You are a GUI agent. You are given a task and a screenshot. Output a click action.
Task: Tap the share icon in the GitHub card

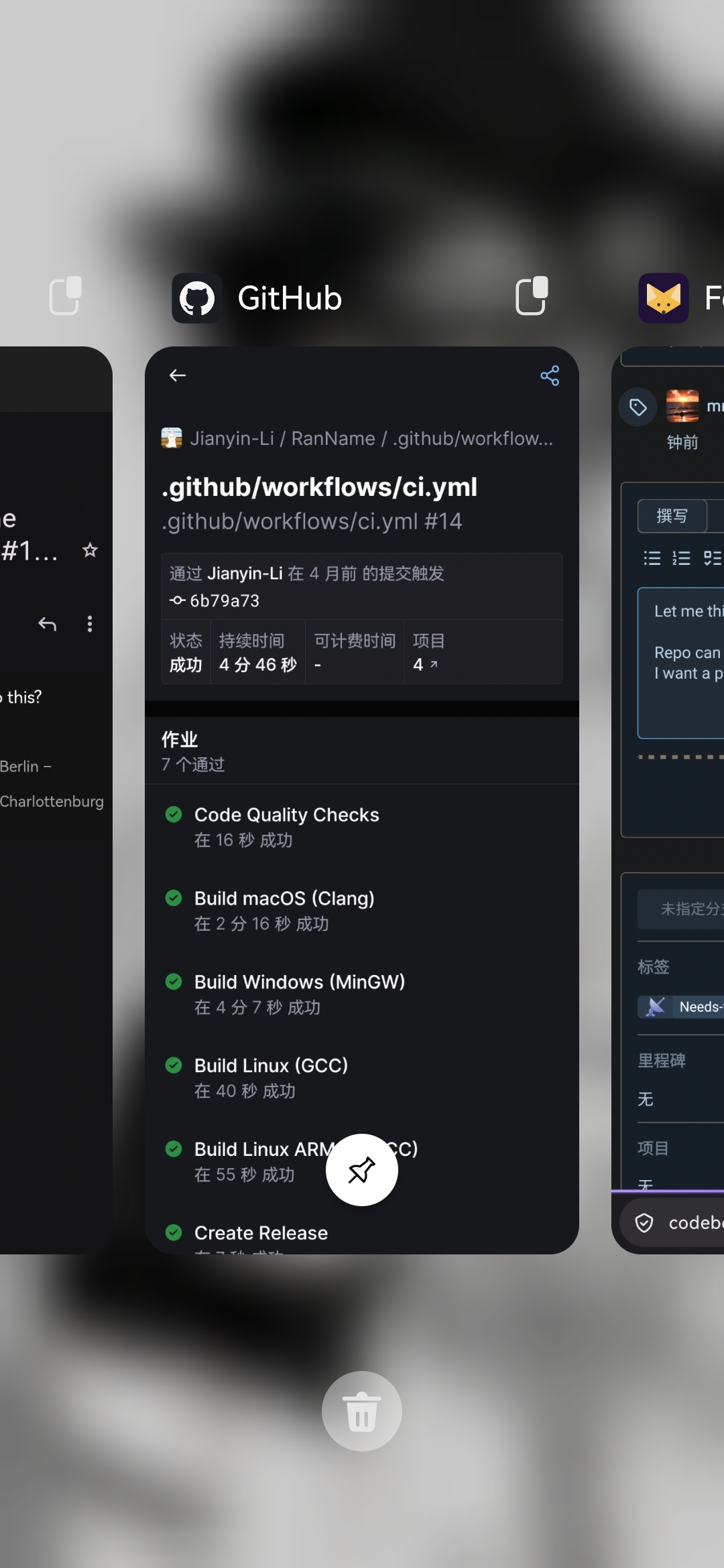click(x=550, y=375)
